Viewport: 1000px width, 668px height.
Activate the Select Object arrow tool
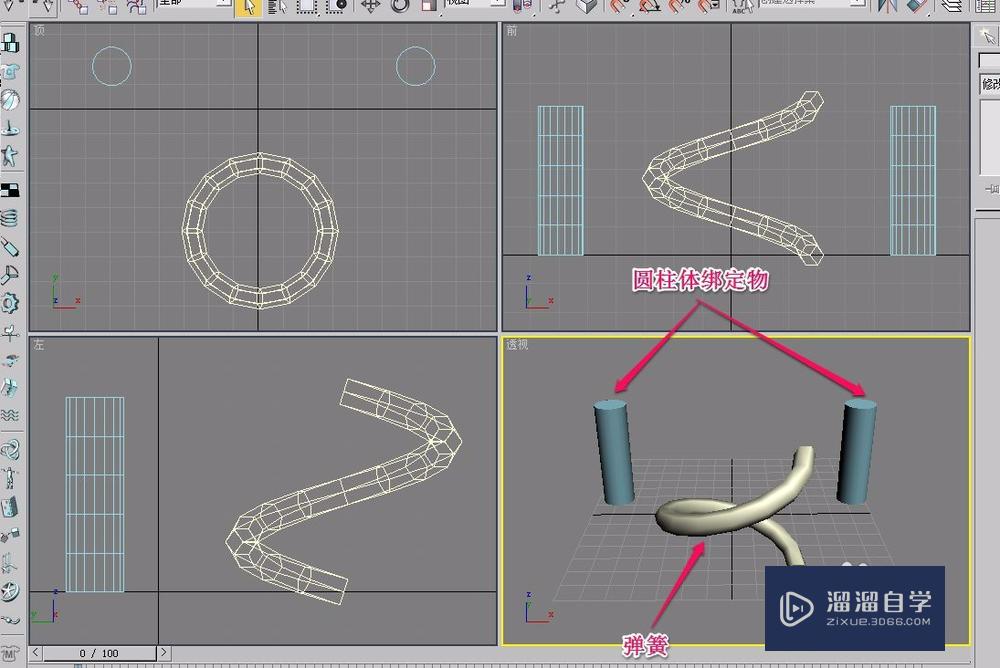click(x=249, y=6)
